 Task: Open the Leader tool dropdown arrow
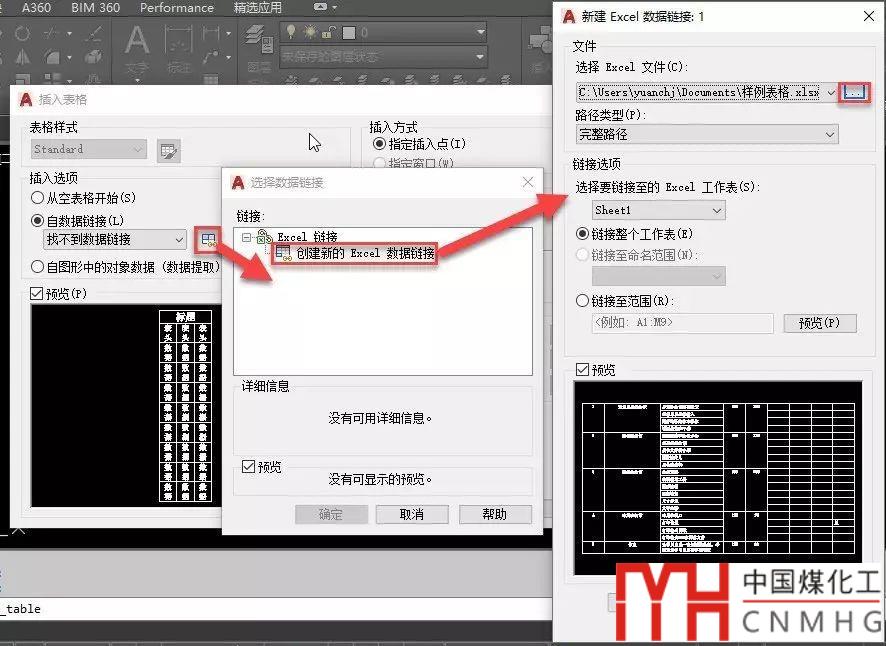(x=228, y=57)
